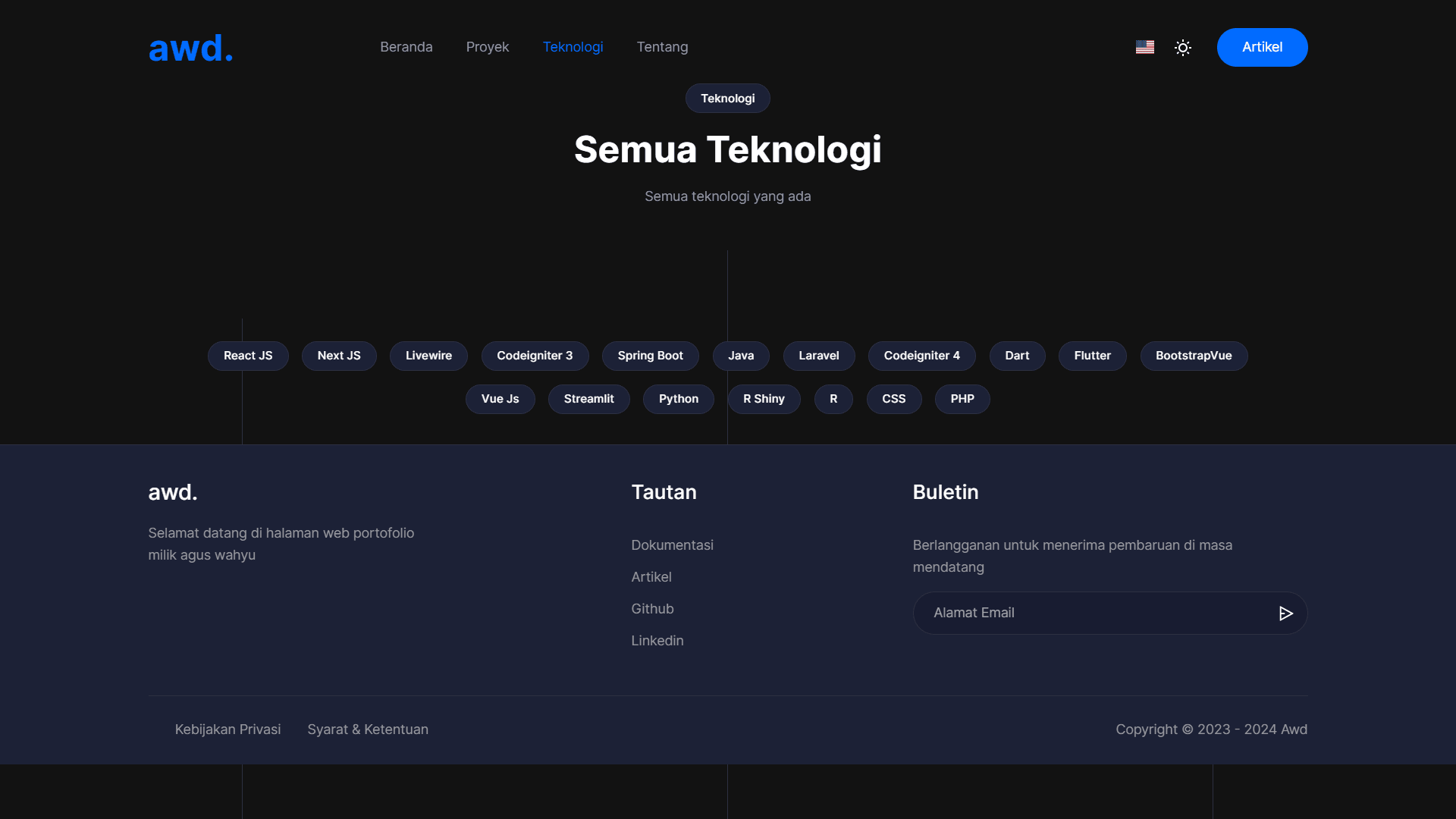This screenshot has height=819, width=1456.
Task: Visit the Github footer link
Action: [652, 608]
